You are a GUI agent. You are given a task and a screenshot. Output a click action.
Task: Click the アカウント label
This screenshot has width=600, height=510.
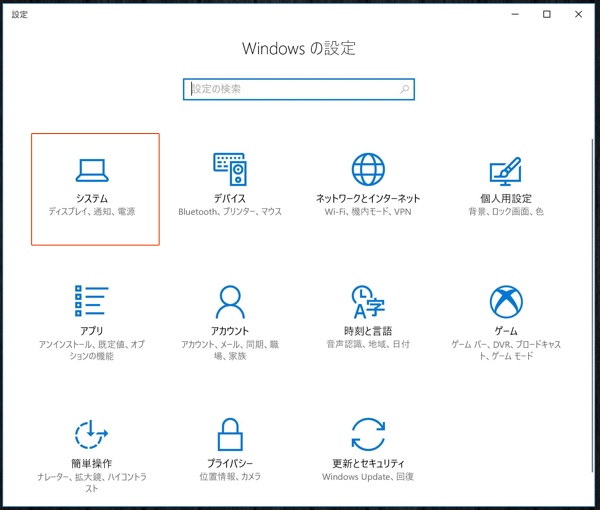(x=230, y=331)
